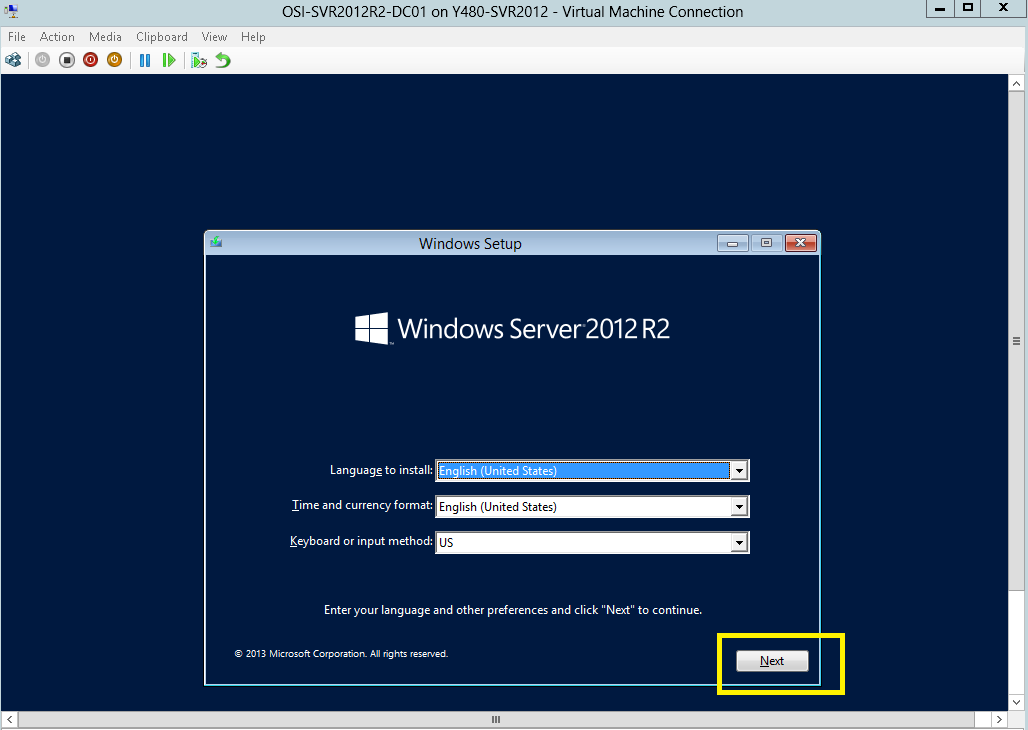Click the horizontal scrollbar thumb grip
The width and height of the screenshot is (1028, 730).
[496, 720]
